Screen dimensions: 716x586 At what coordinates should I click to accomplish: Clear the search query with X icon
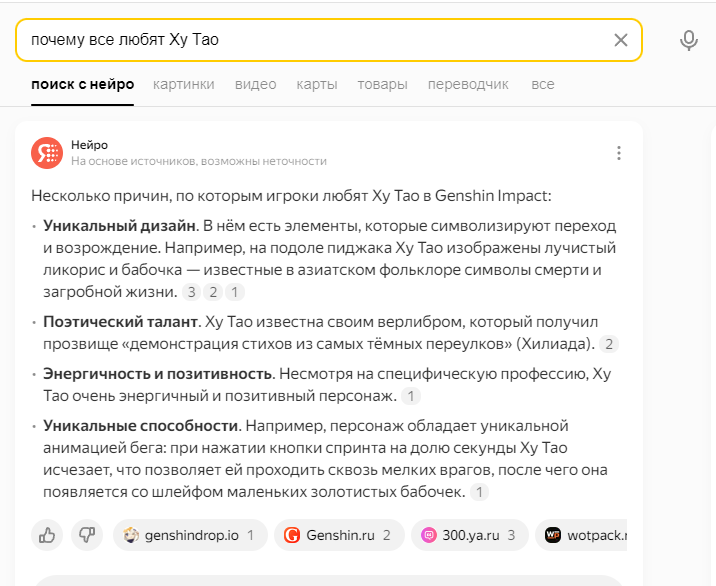621,40
